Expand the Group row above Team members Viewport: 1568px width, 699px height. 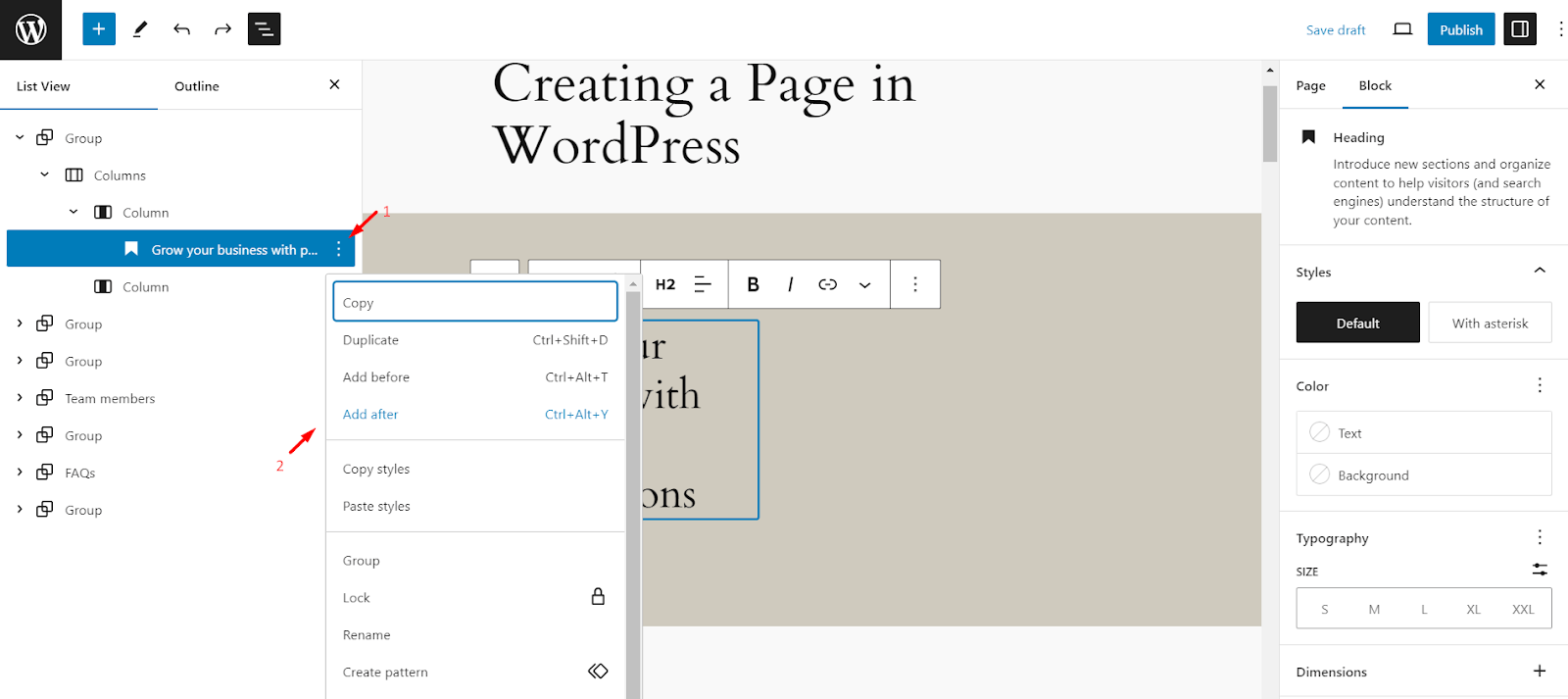(x=20, y=361)
